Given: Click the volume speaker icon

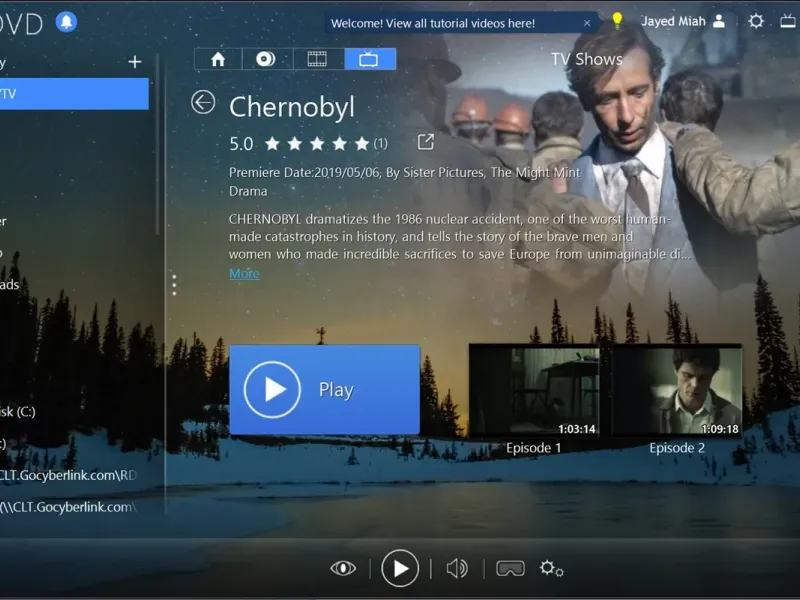Looking at the screenshot, I should (x=457, y=568).
